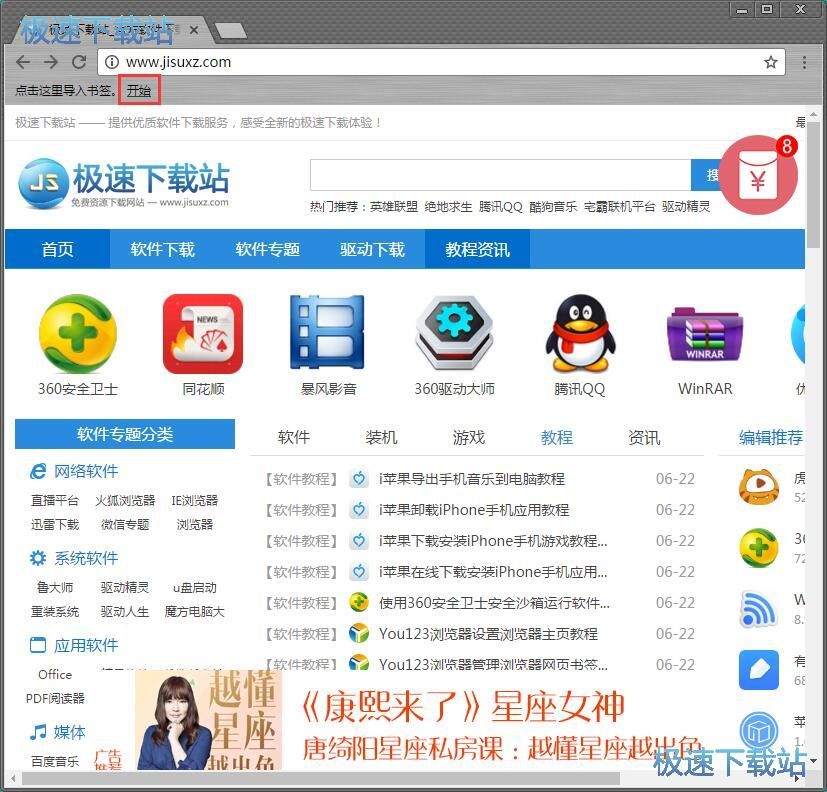Open article i苹果导出手机音乐到电脑教程
827x792 pixels.
tap(472, 479)
